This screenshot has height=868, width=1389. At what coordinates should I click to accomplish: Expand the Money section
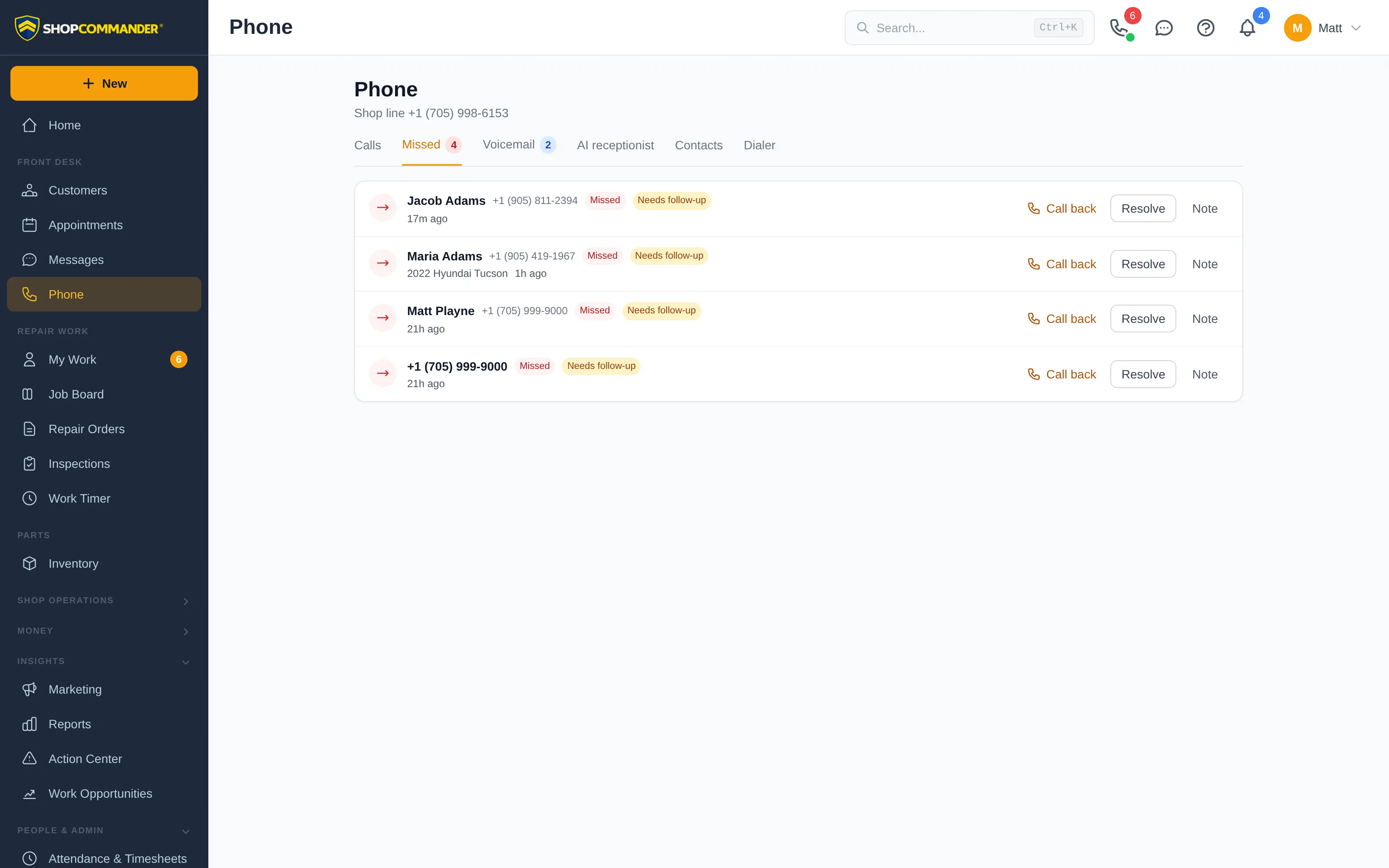185,631
